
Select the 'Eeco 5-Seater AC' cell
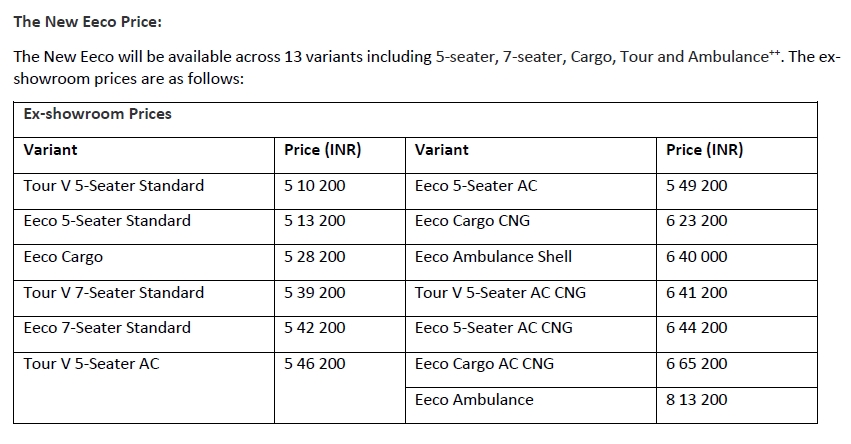pyautogui.click(x=476, y=186)
